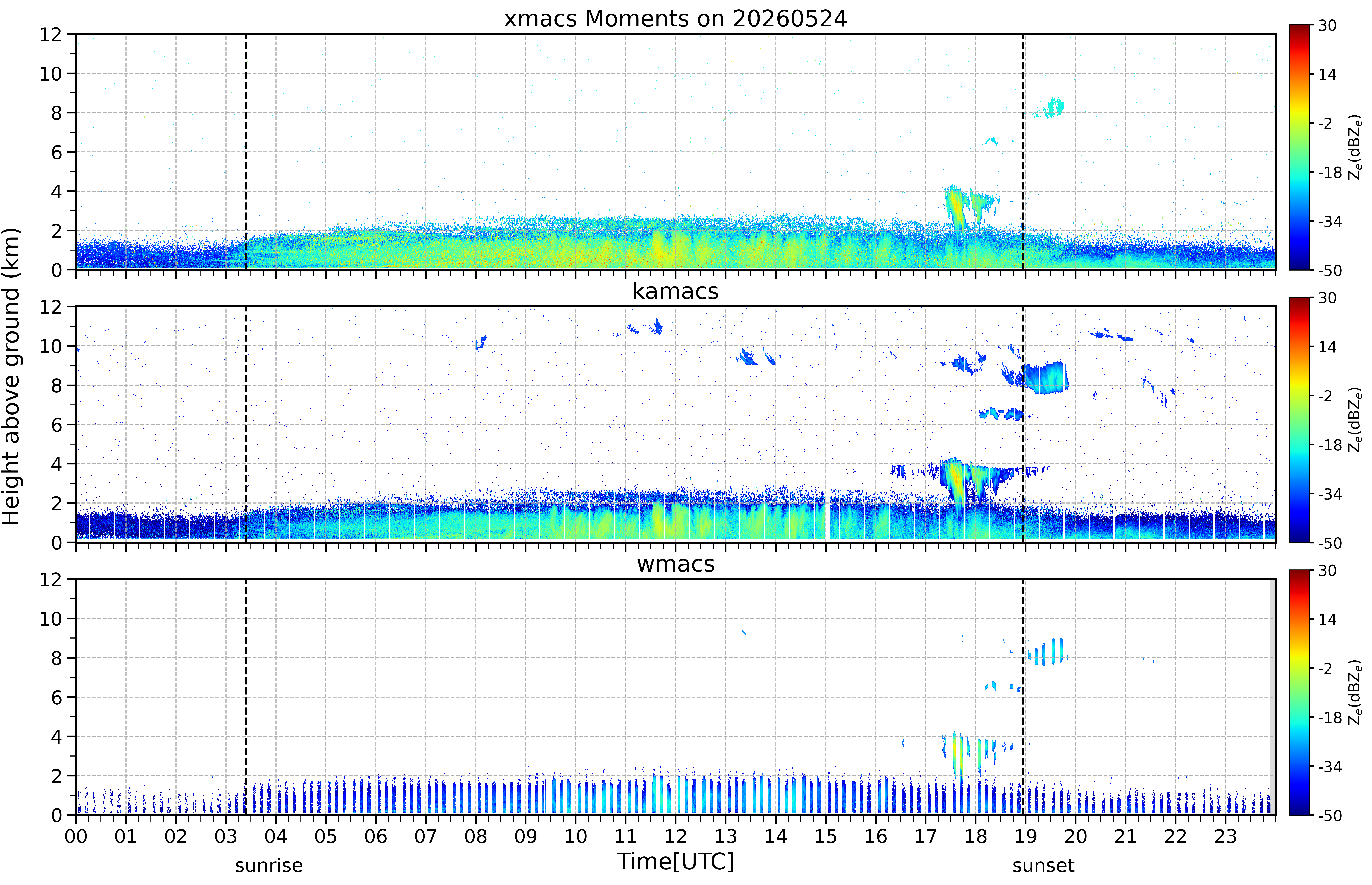Click the 'Time[UTC]' axis label
Viewport: 1372px width, 885px height.
click(675, 861)
